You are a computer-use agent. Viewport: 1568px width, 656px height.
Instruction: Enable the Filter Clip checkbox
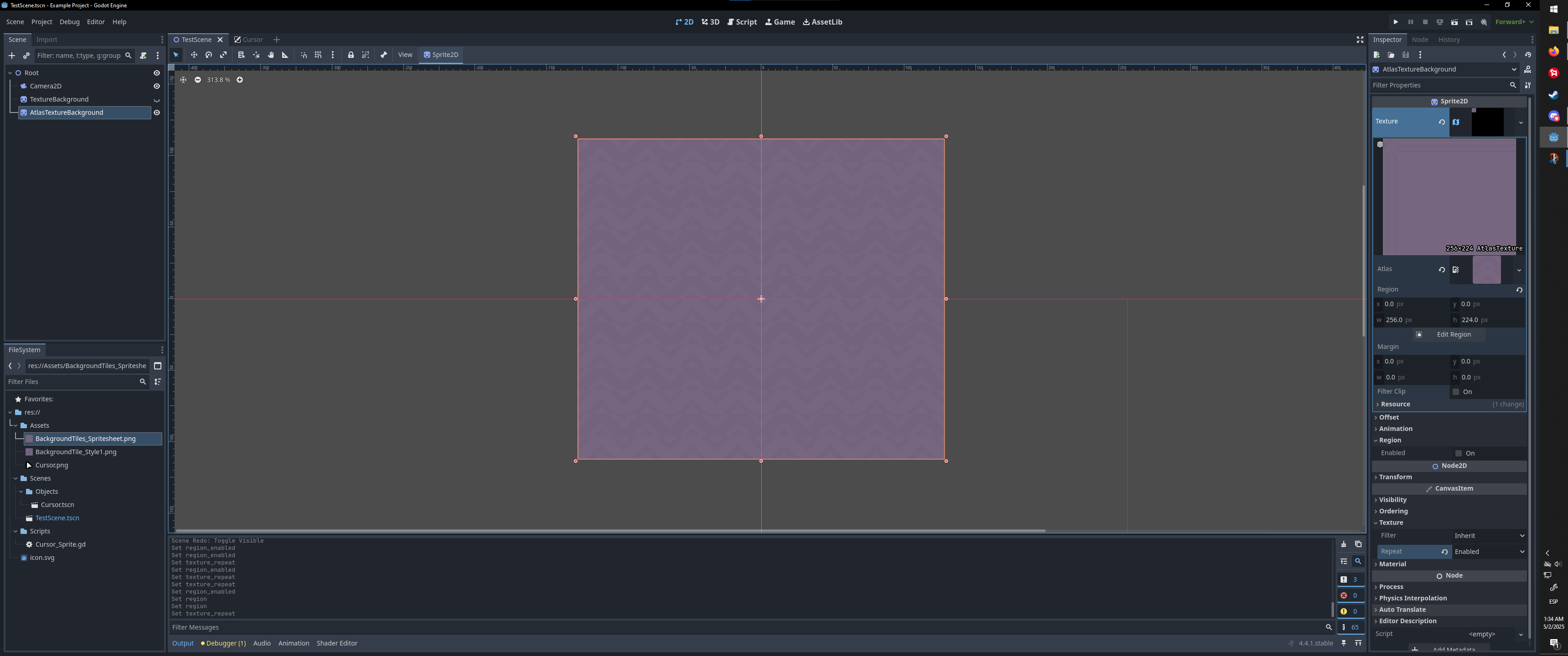[x=1456, y=392]
